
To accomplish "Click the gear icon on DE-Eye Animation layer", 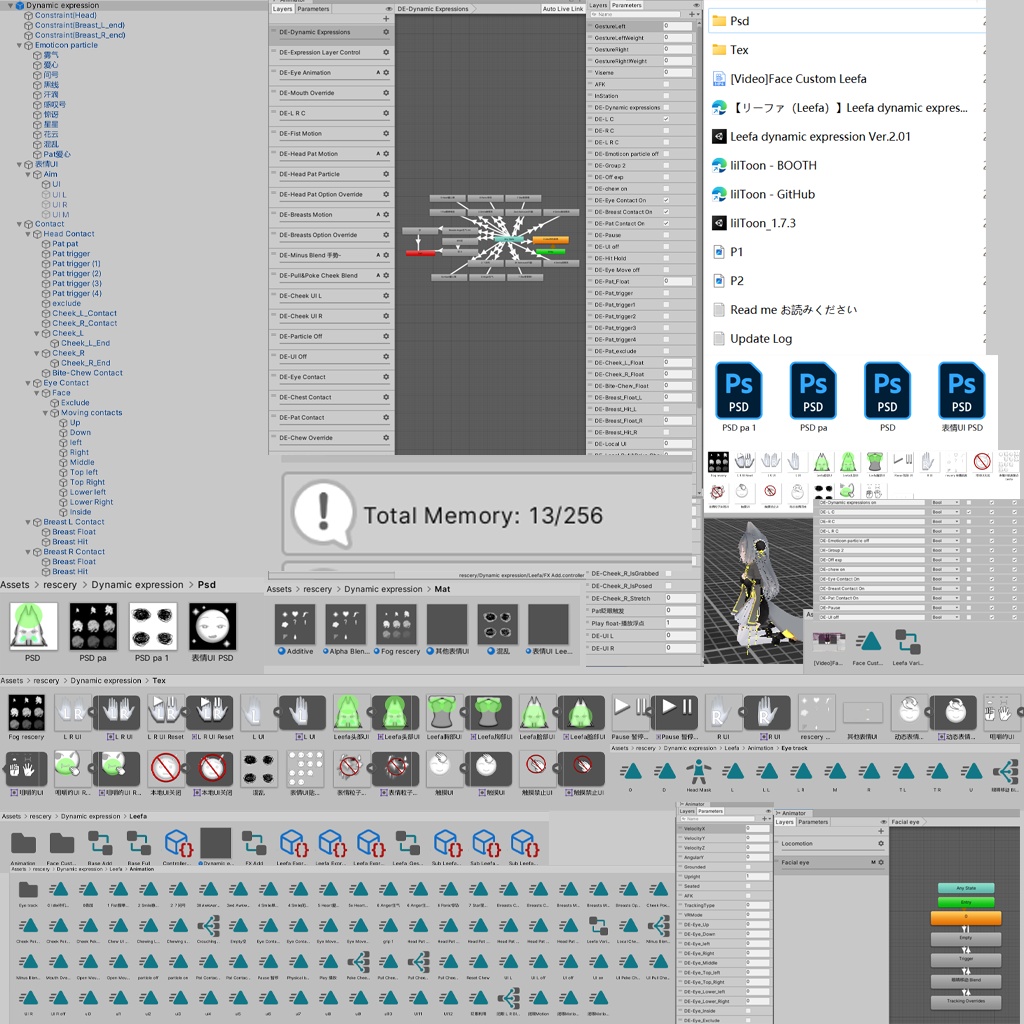I will pyautogui.click(x=386, y=72).
